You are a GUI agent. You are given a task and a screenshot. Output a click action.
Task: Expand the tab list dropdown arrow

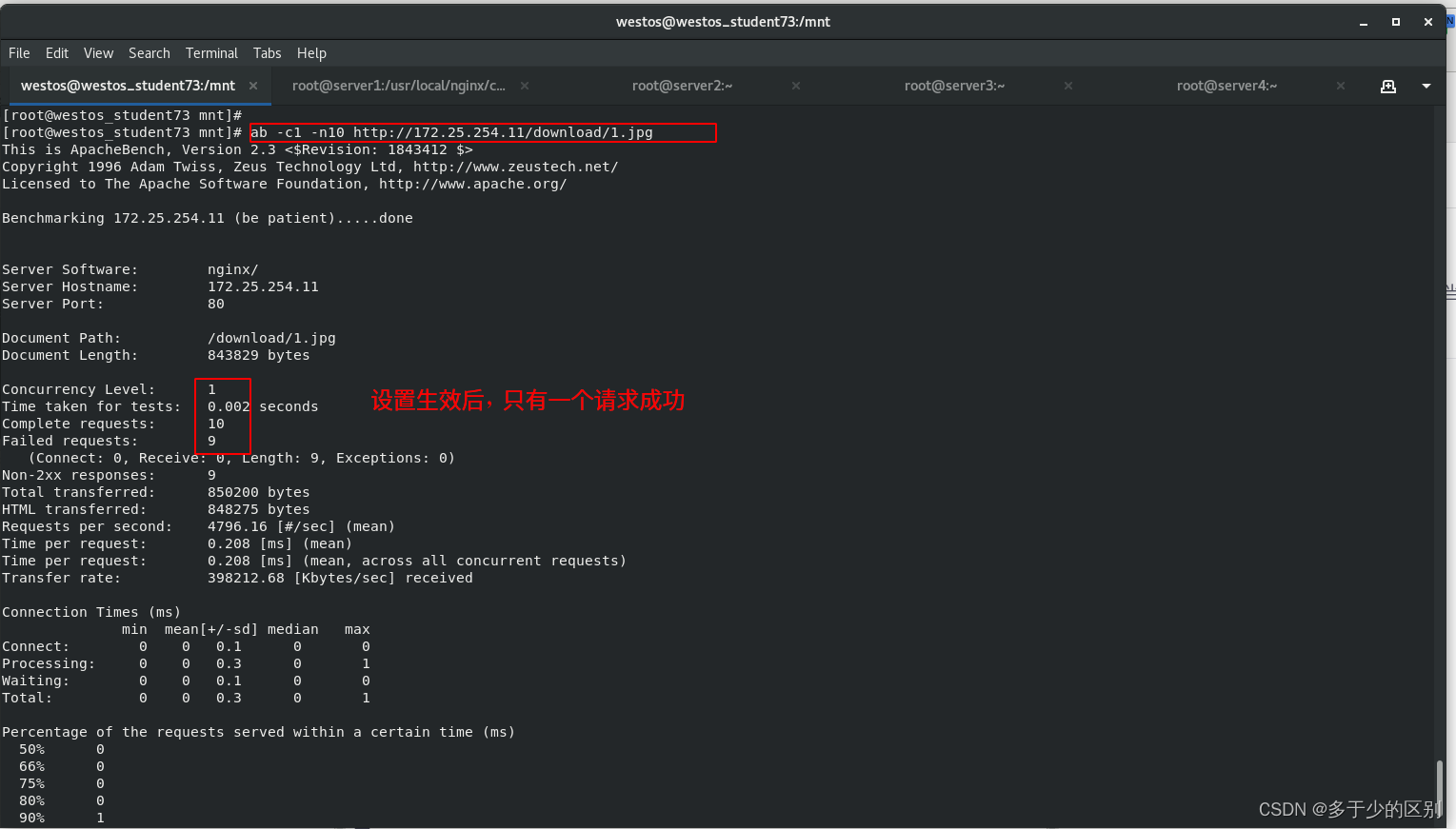click(1426, 86)
